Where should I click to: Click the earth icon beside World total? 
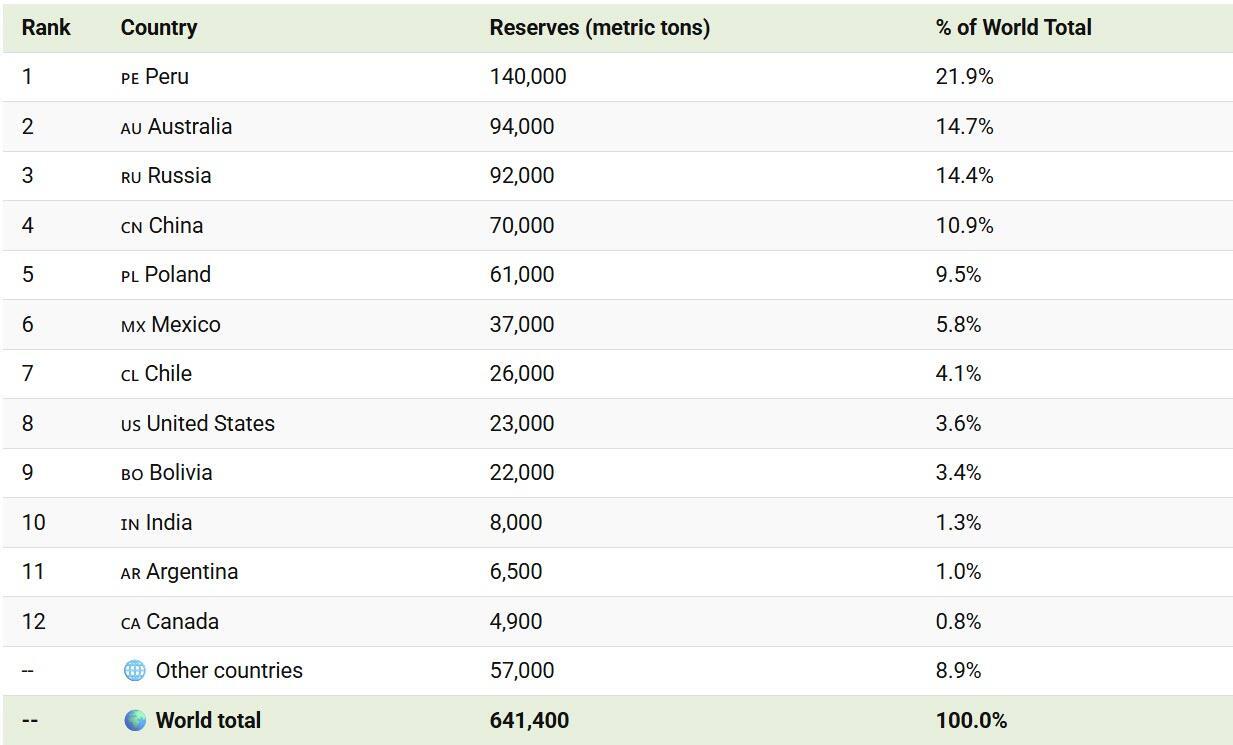click(135, 720)
